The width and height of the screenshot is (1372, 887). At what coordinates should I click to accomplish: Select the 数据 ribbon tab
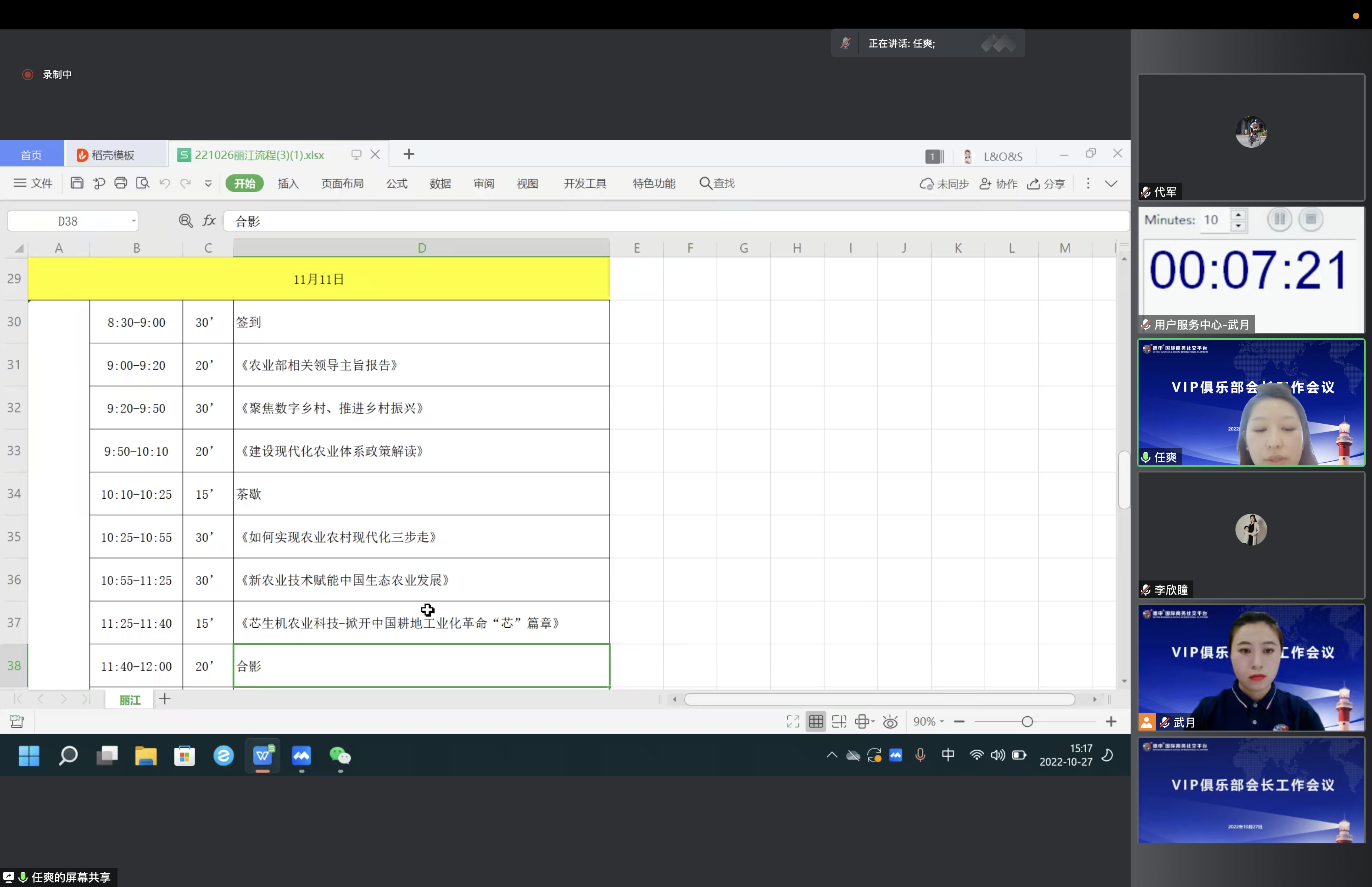point(440,183)
